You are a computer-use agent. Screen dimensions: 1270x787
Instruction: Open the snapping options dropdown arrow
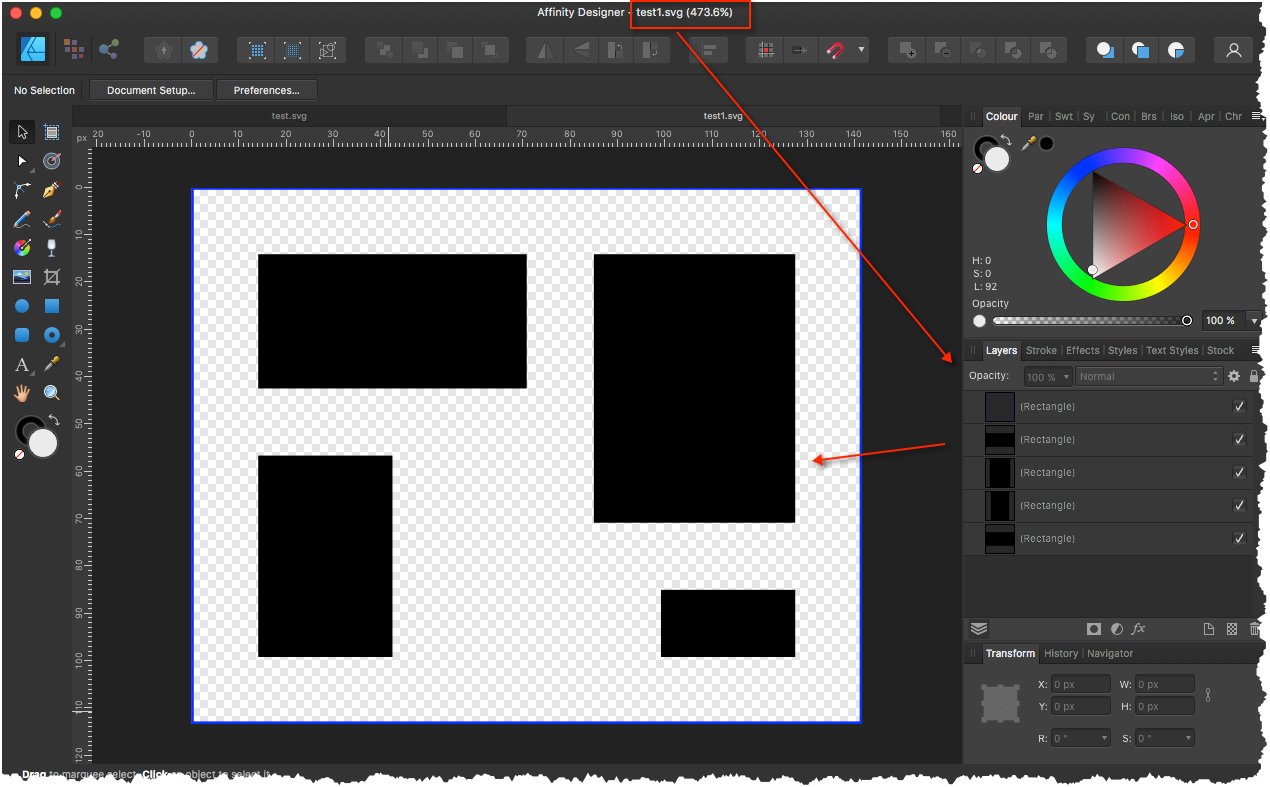click(x=861, y=49)
